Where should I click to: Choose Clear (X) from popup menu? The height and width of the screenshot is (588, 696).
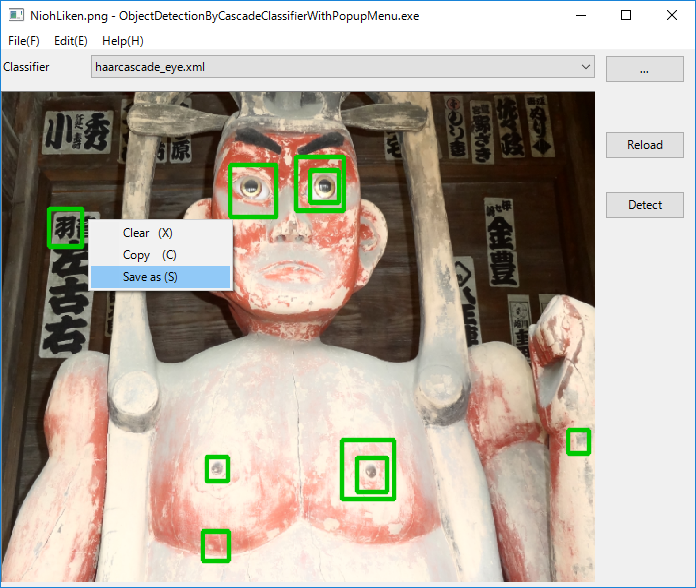coord(160,233)
